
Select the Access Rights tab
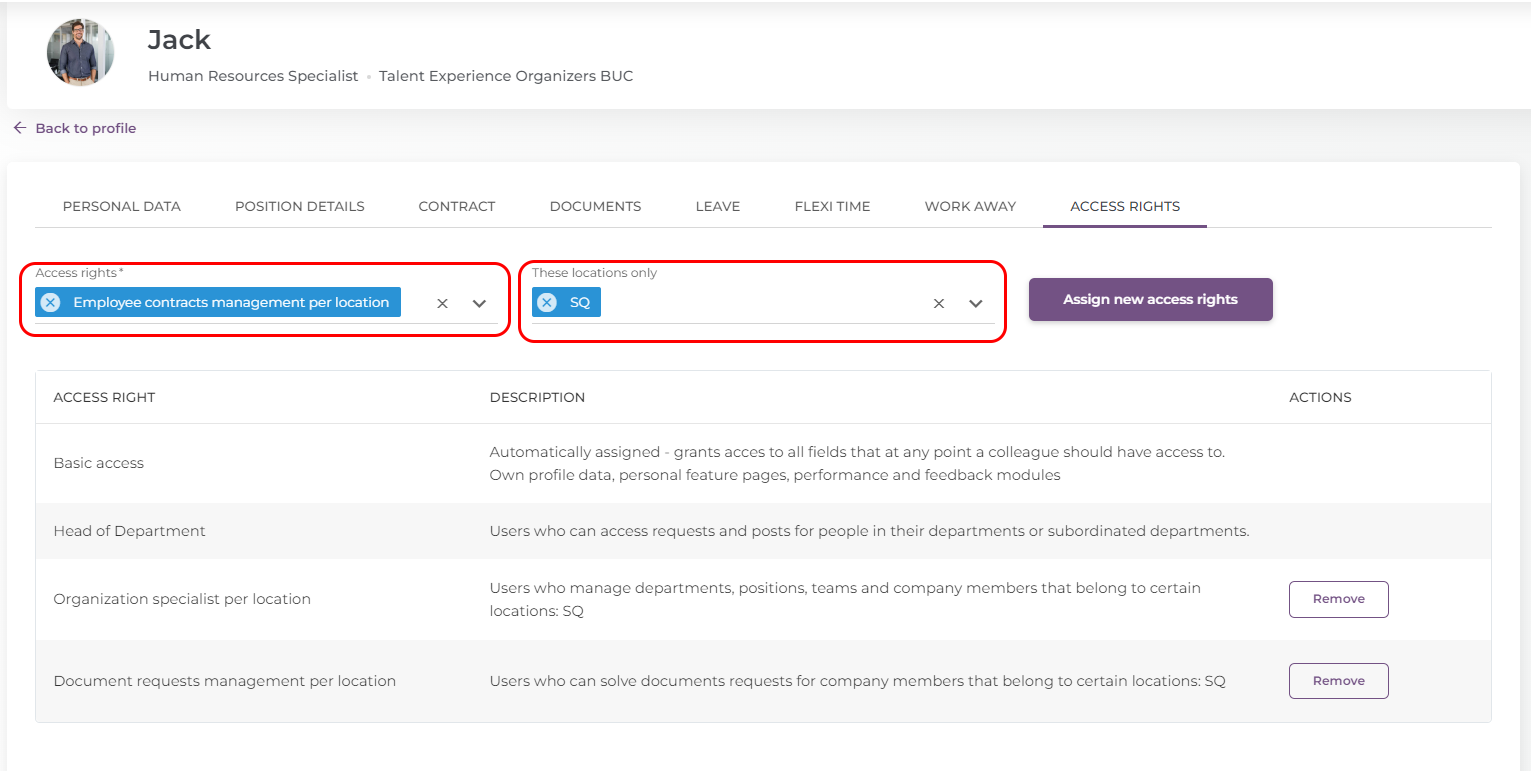click(1125, 206)
